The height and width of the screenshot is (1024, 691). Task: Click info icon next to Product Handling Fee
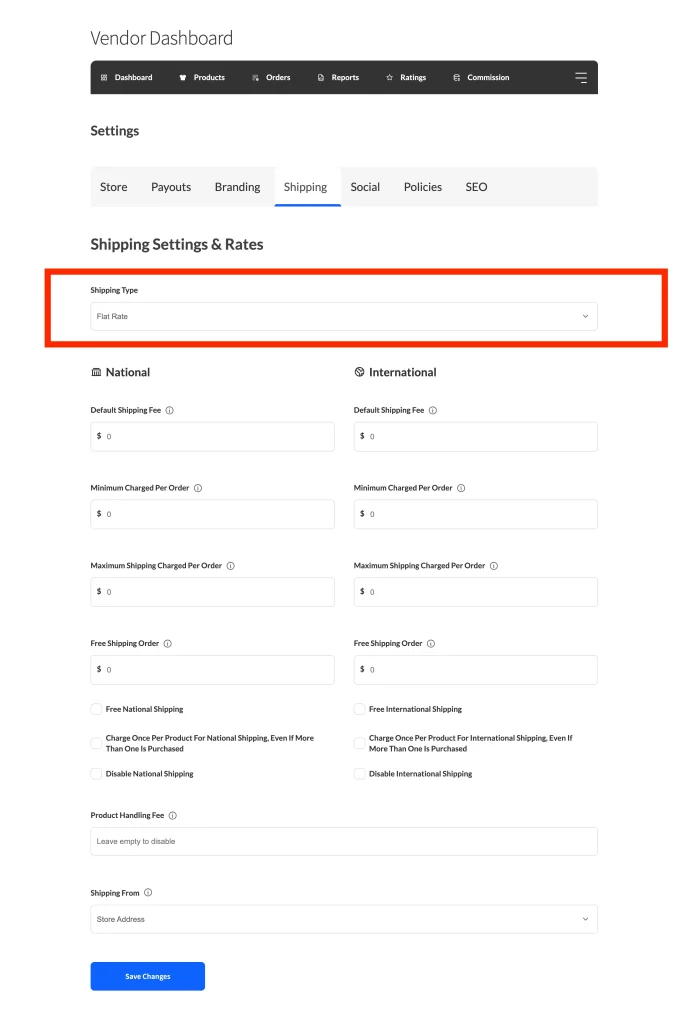coord(173,816)
